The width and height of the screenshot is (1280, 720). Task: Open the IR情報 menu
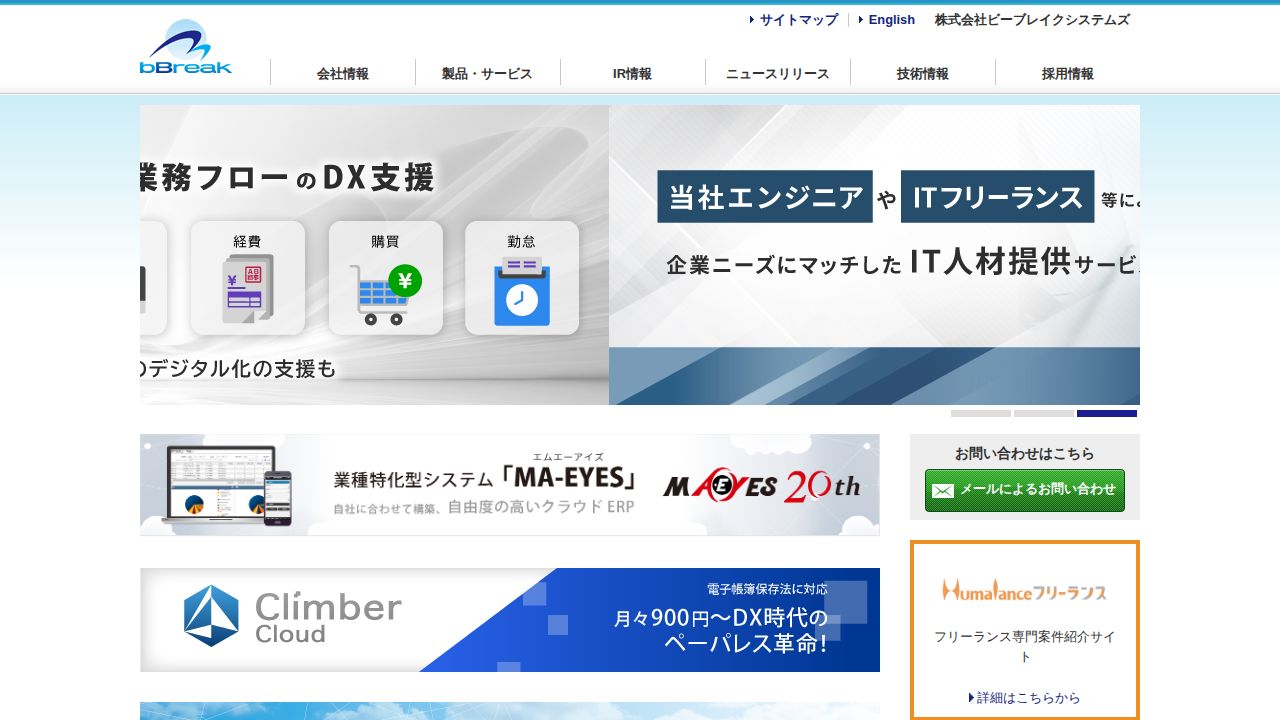point(633,73)
